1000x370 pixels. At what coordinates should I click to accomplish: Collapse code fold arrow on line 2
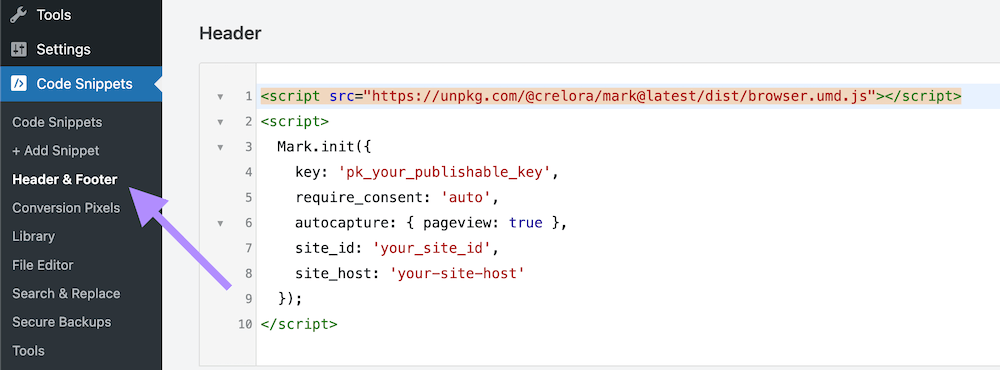pos(220,122)
